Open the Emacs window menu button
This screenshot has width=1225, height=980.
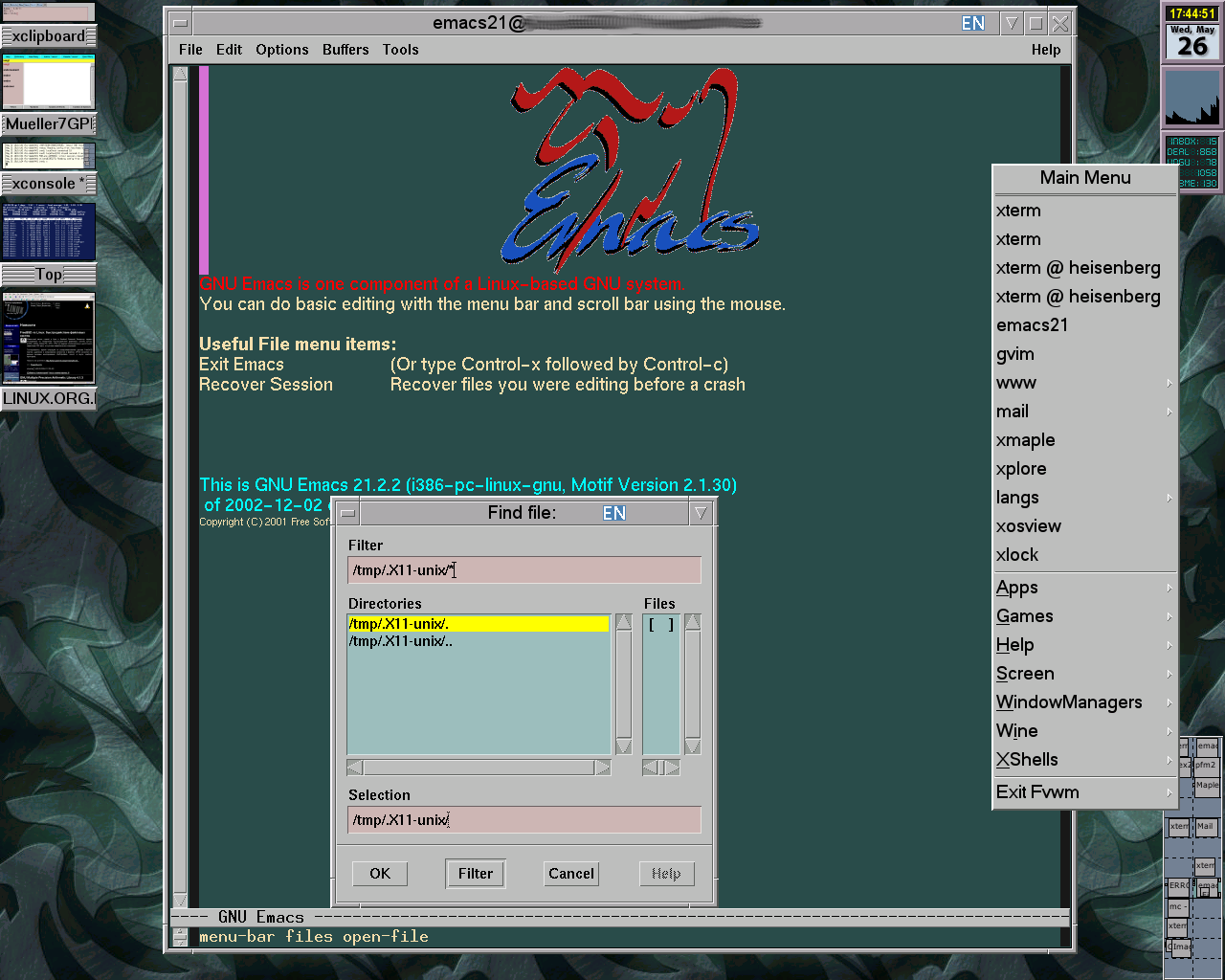[180, 23]
